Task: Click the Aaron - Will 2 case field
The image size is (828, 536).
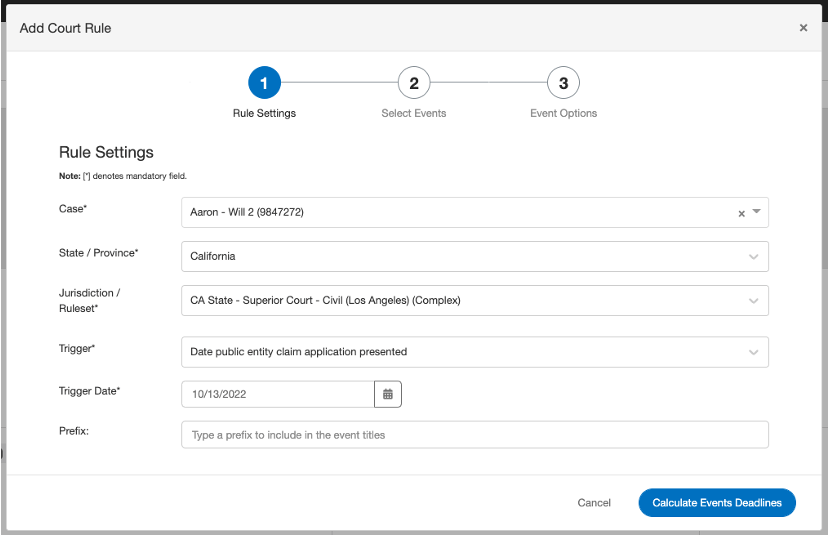Action: (475, 212)
